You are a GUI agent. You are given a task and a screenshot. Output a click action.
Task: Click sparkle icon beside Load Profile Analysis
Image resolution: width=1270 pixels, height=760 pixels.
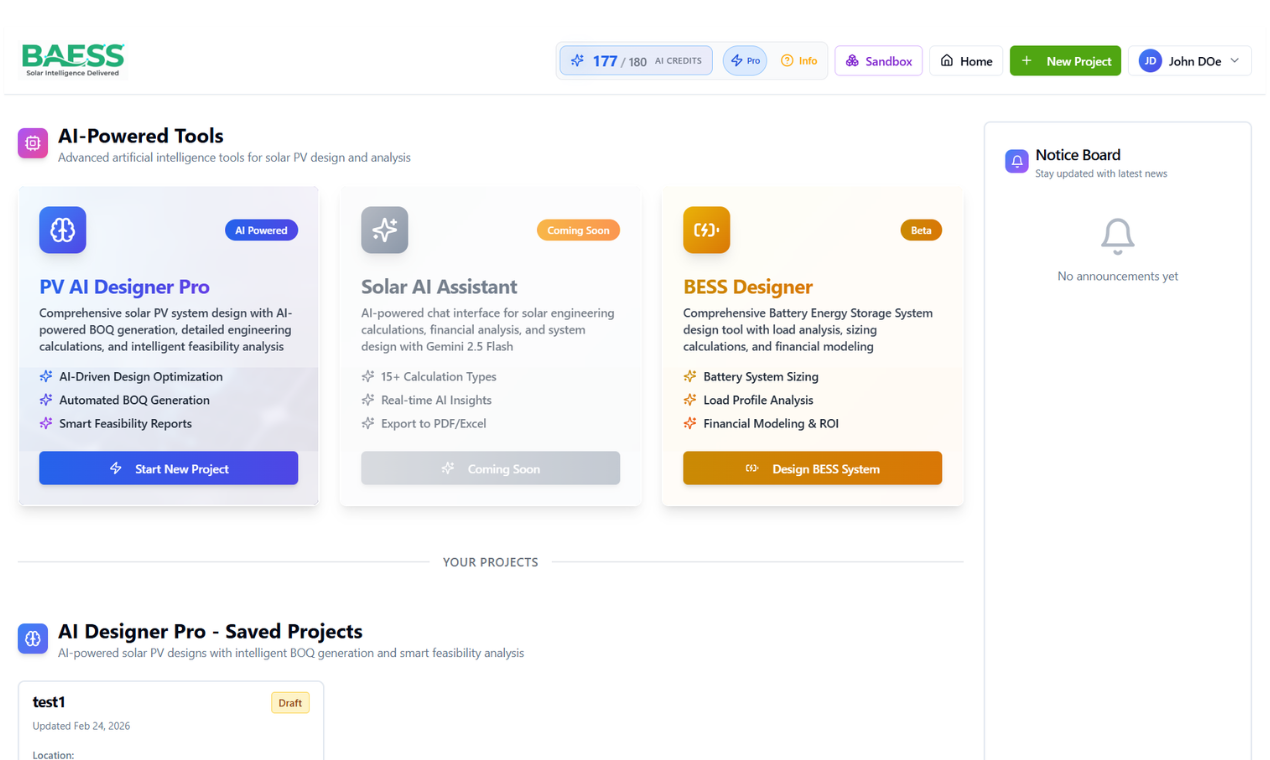coord(690,400)
